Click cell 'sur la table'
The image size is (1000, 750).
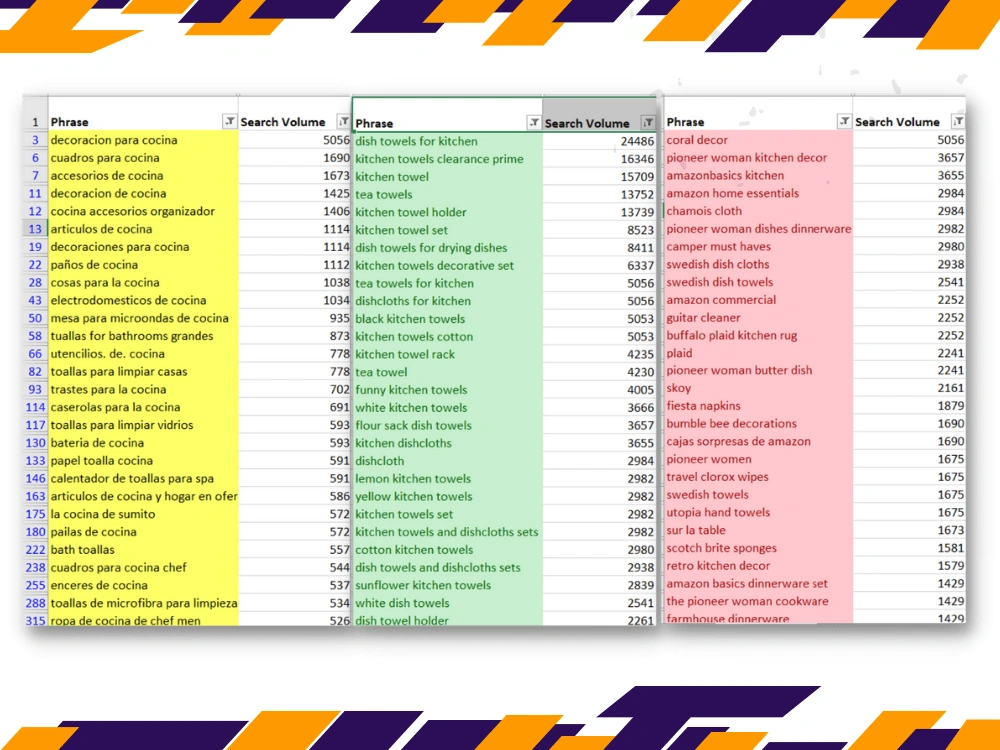(x=758, y=530)
